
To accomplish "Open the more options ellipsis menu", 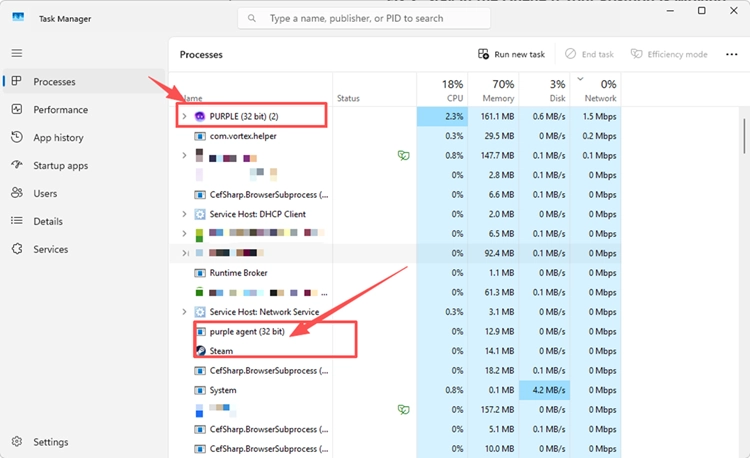I will (x=731, y=55).
